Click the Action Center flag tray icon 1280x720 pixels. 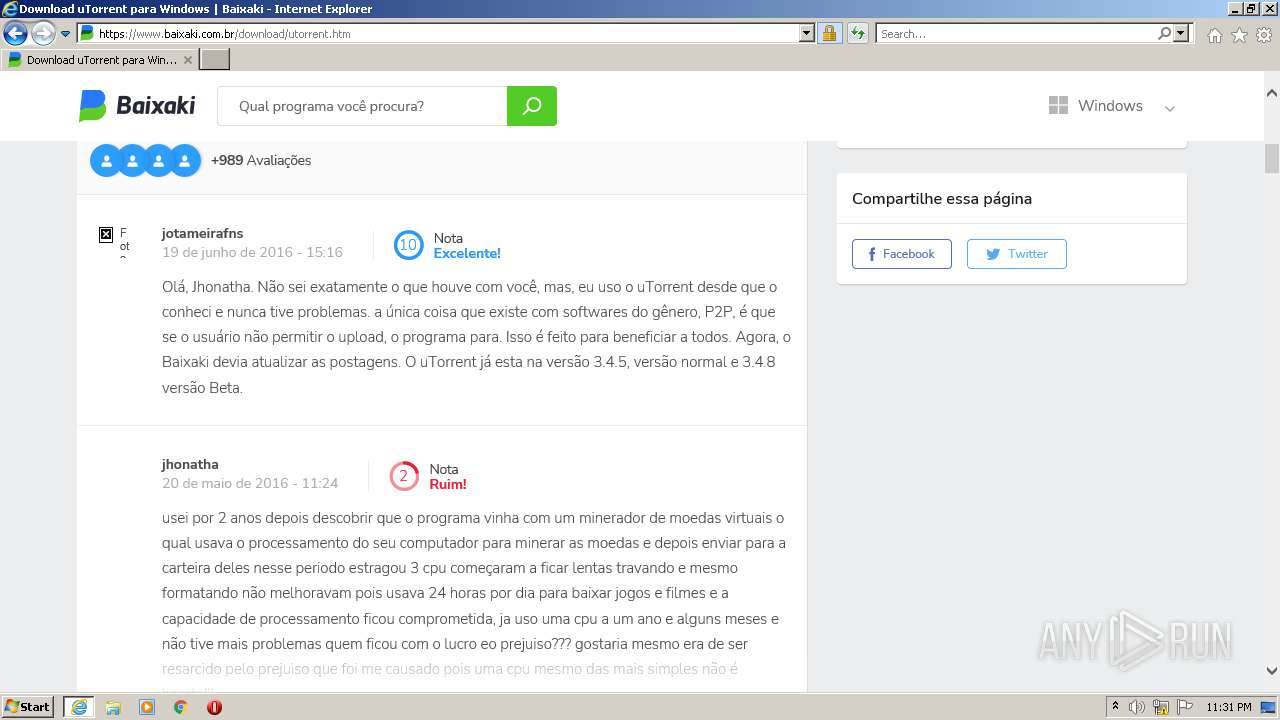point(1184,707)
